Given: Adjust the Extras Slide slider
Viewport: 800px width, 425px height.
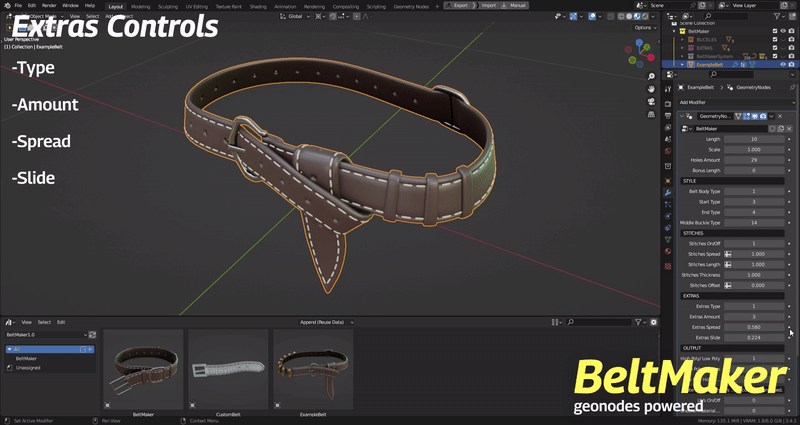Looking at the screenshot, I should coord(754,337).
